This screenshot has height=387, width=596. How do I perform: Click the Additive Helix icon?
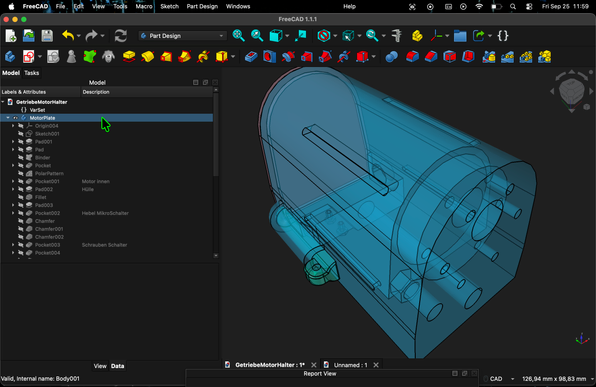[x=203, y=57]
